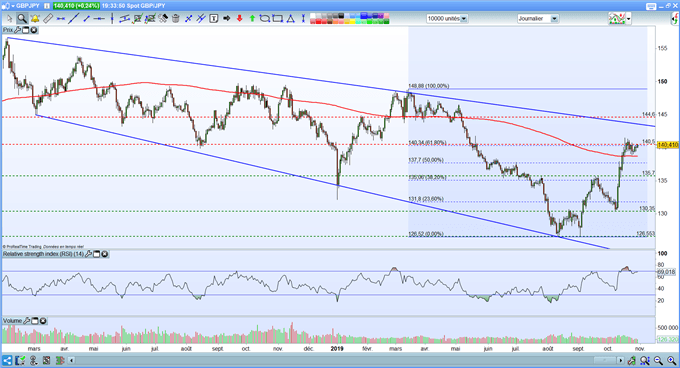This screenshot has height=368, width=680.
Task: Zoom out with the minus magnifier
Action: (658, 360)
